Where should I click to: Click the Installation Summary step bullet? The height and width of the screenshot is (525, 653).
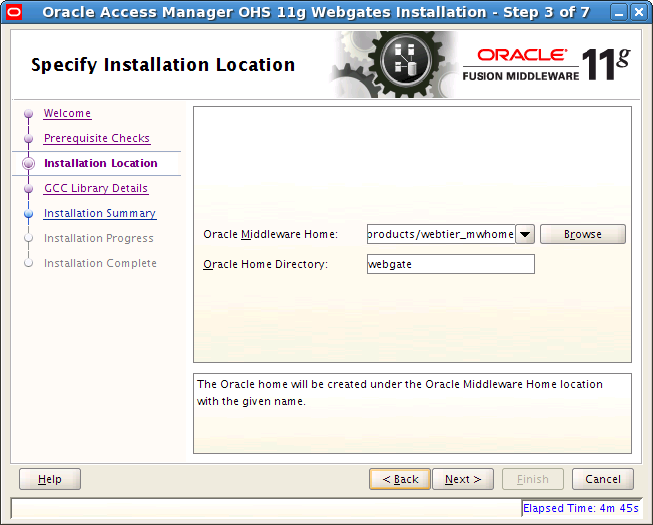coord(28,214)
